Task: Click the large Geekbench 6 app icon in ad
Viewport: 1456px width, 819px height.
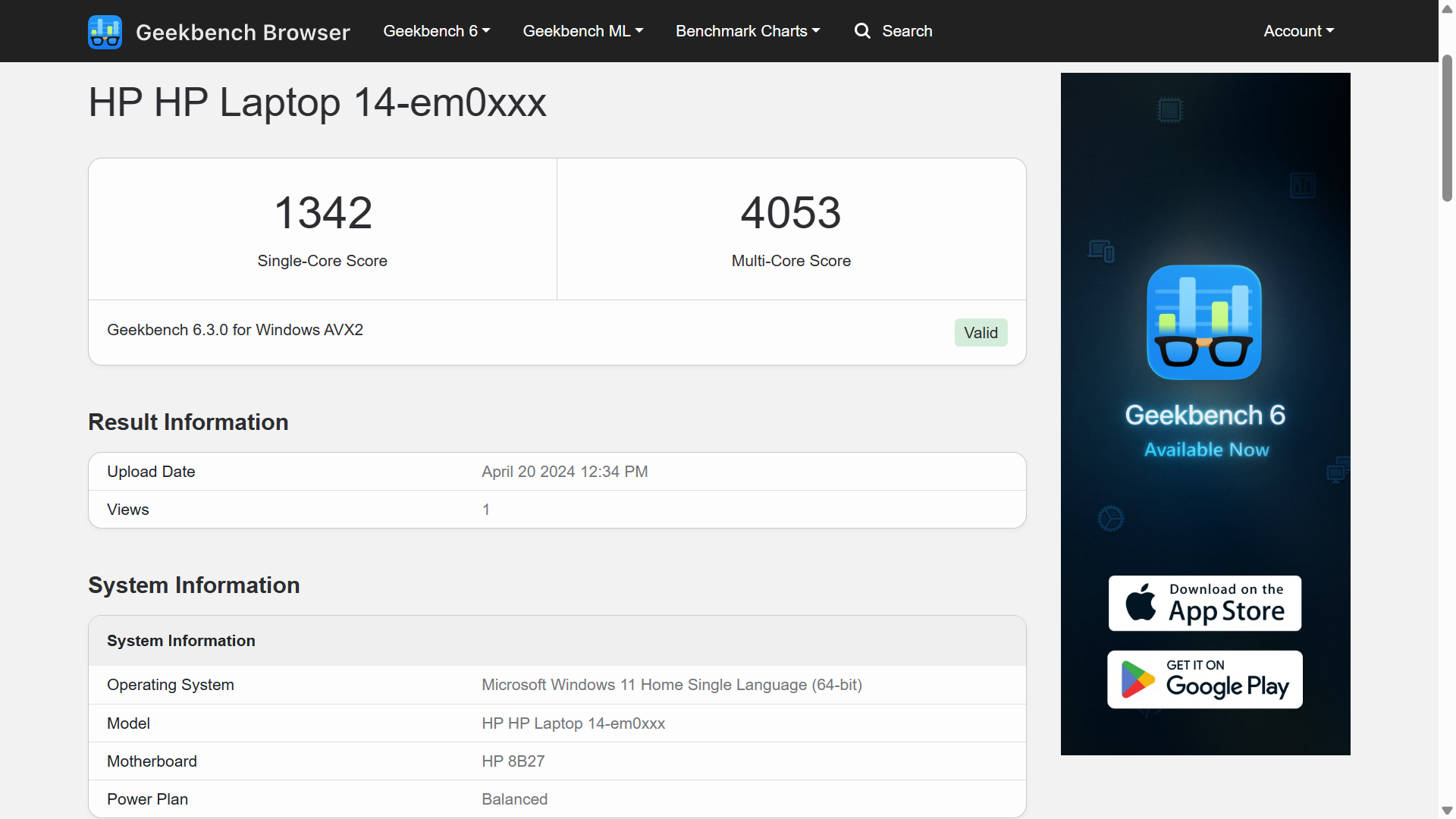Action: pyautogui.click(x=1204, y=322)
